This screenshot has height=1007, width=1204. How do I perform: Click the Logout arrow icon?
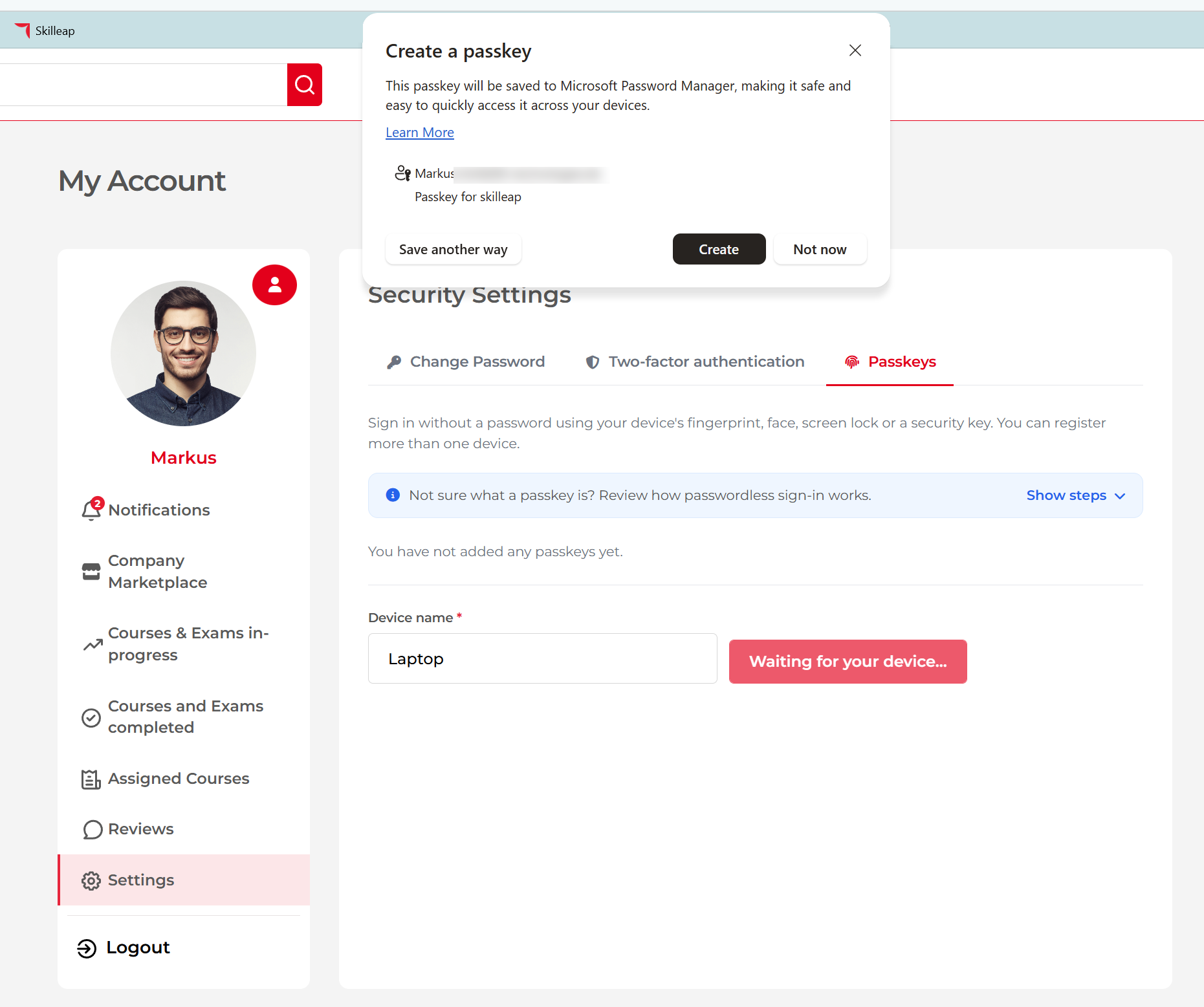click(87, 948)
